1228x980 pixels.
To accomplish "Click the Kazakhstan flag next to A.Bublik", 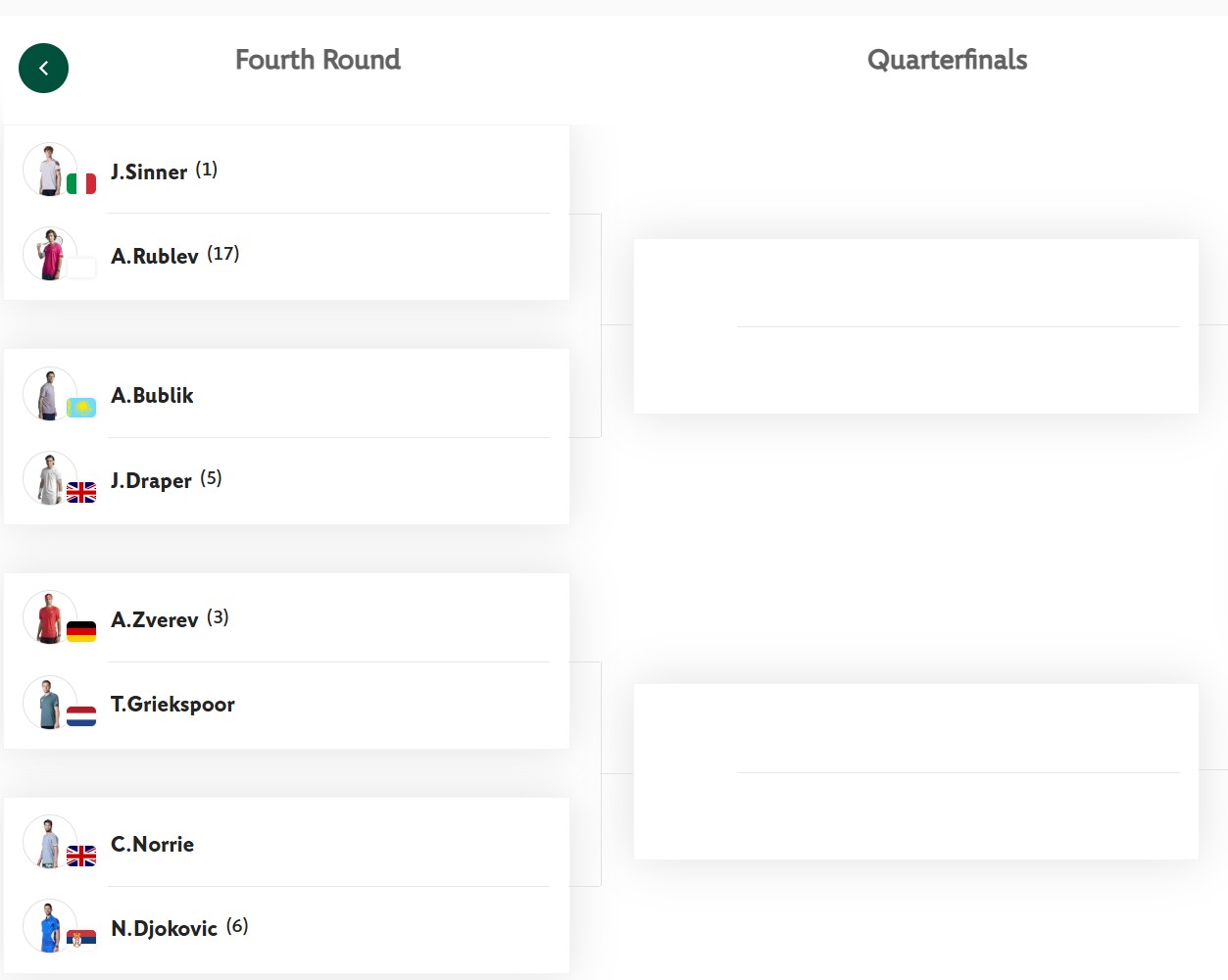I will 81,407.
